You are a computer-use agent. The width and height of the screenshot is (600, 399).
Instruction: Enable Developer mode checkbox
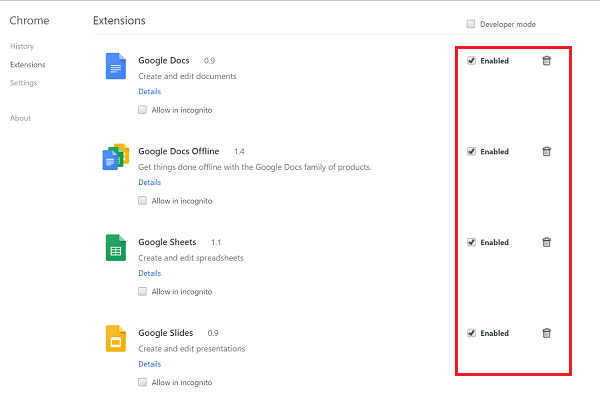click(471, 24)
